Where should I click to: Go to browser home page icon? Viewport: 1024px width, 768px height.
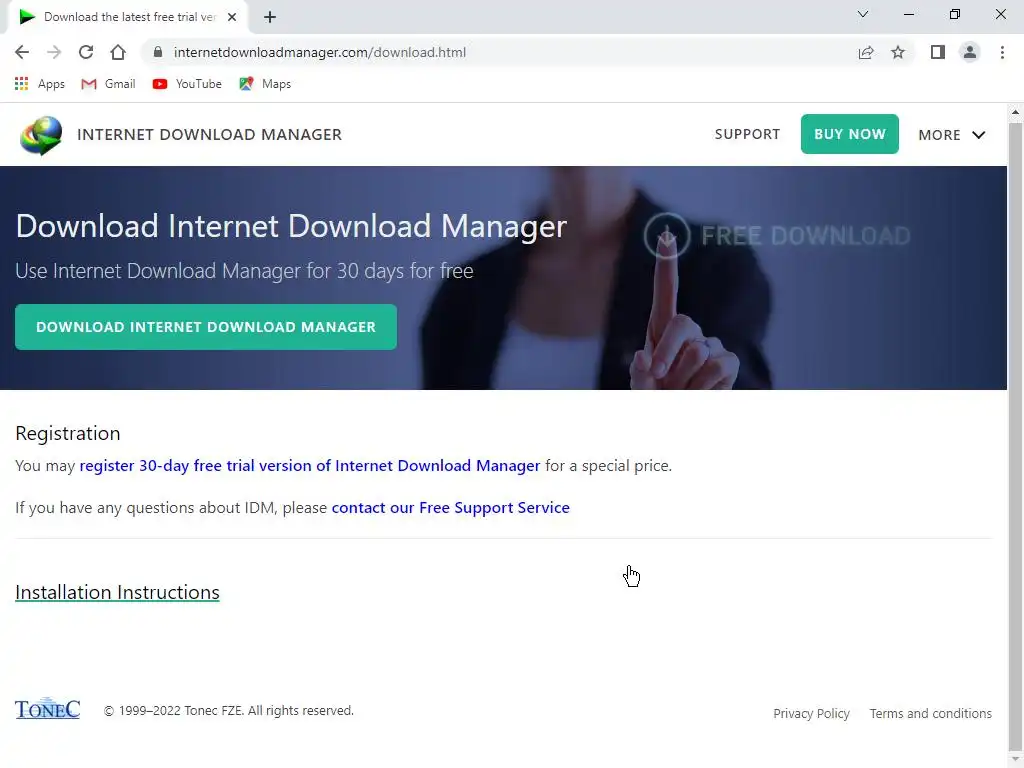(118, 52)
